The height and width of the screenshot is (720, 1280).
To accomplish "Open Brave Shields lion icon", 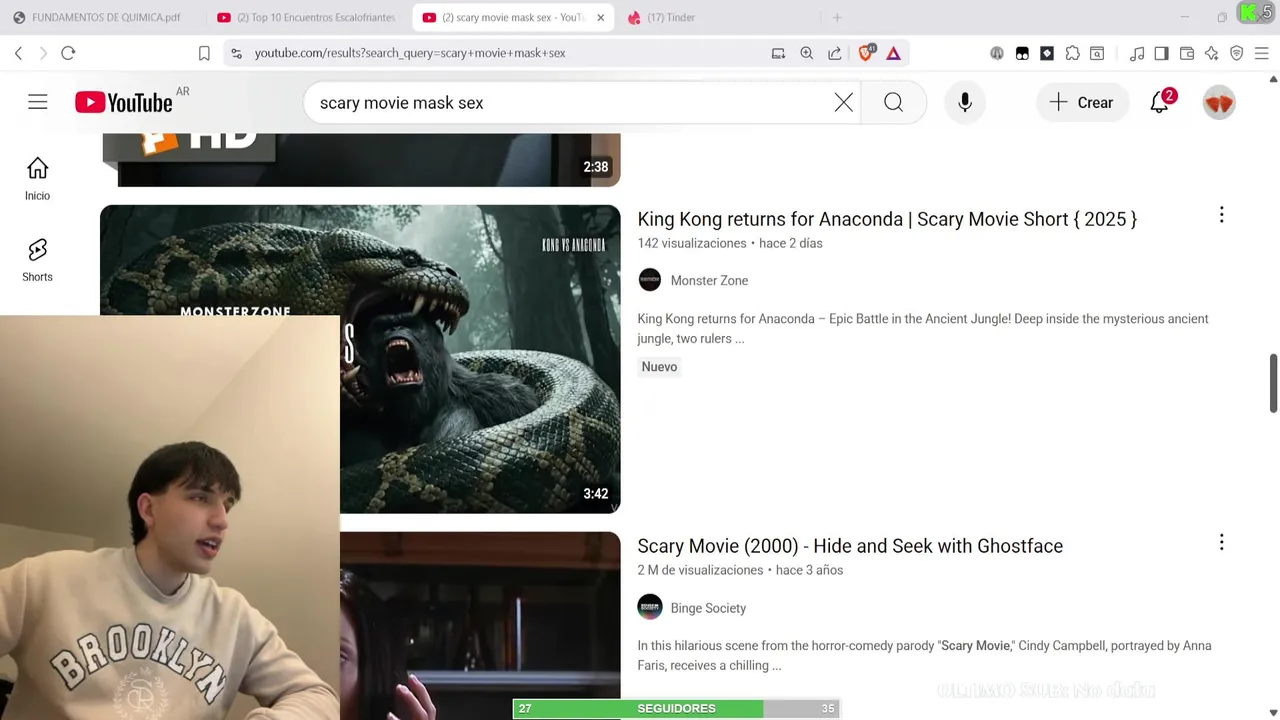I will click(866, 53).
